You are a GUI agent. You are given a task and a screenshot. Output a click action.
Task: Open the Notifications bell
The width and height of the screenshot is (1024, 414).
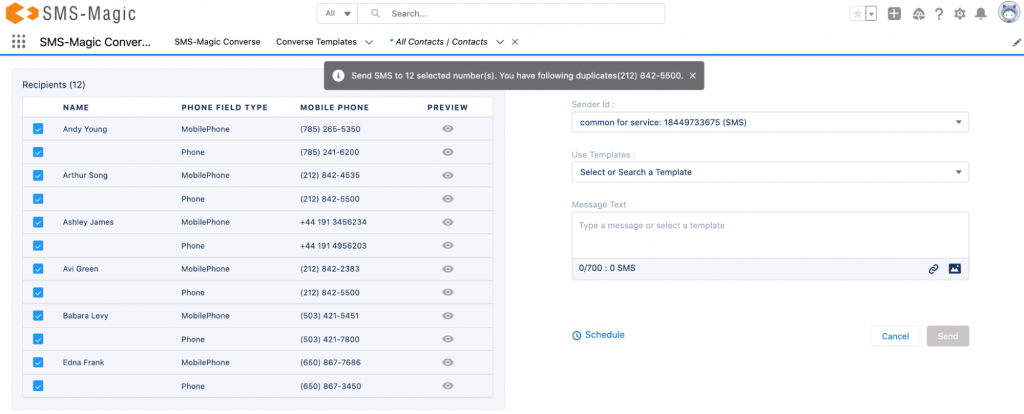(980, 14)
